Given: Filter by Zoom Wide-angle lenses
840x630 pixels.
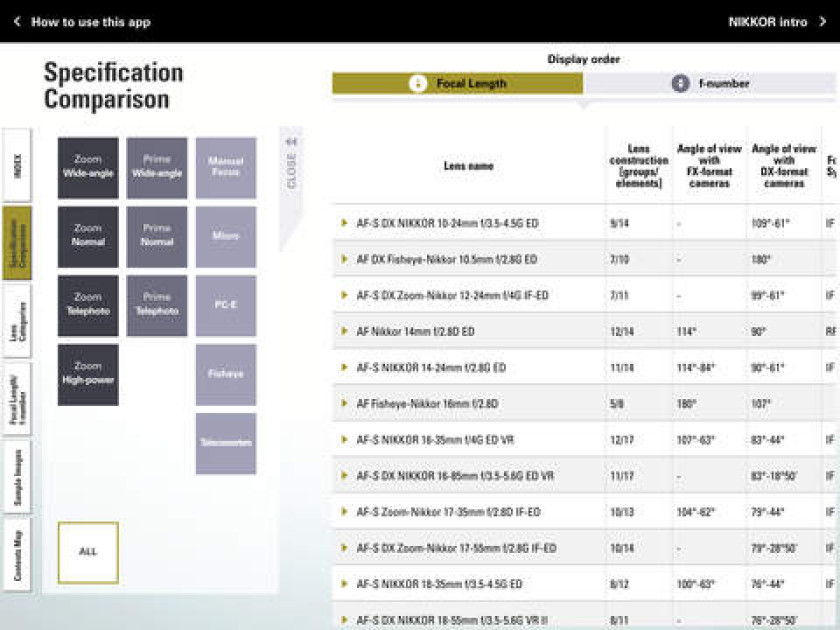Looking at the screenshot, I should click(x=88, y=168).
